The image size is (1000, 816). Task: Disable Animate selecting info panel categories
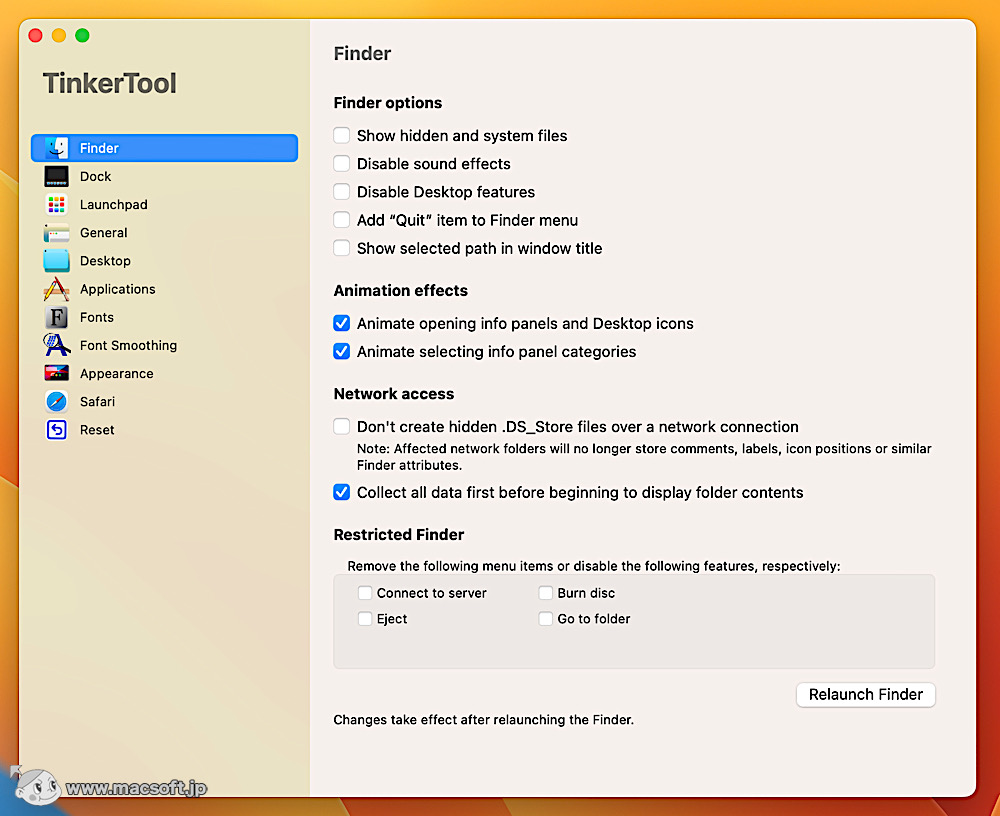click(341, 351)
